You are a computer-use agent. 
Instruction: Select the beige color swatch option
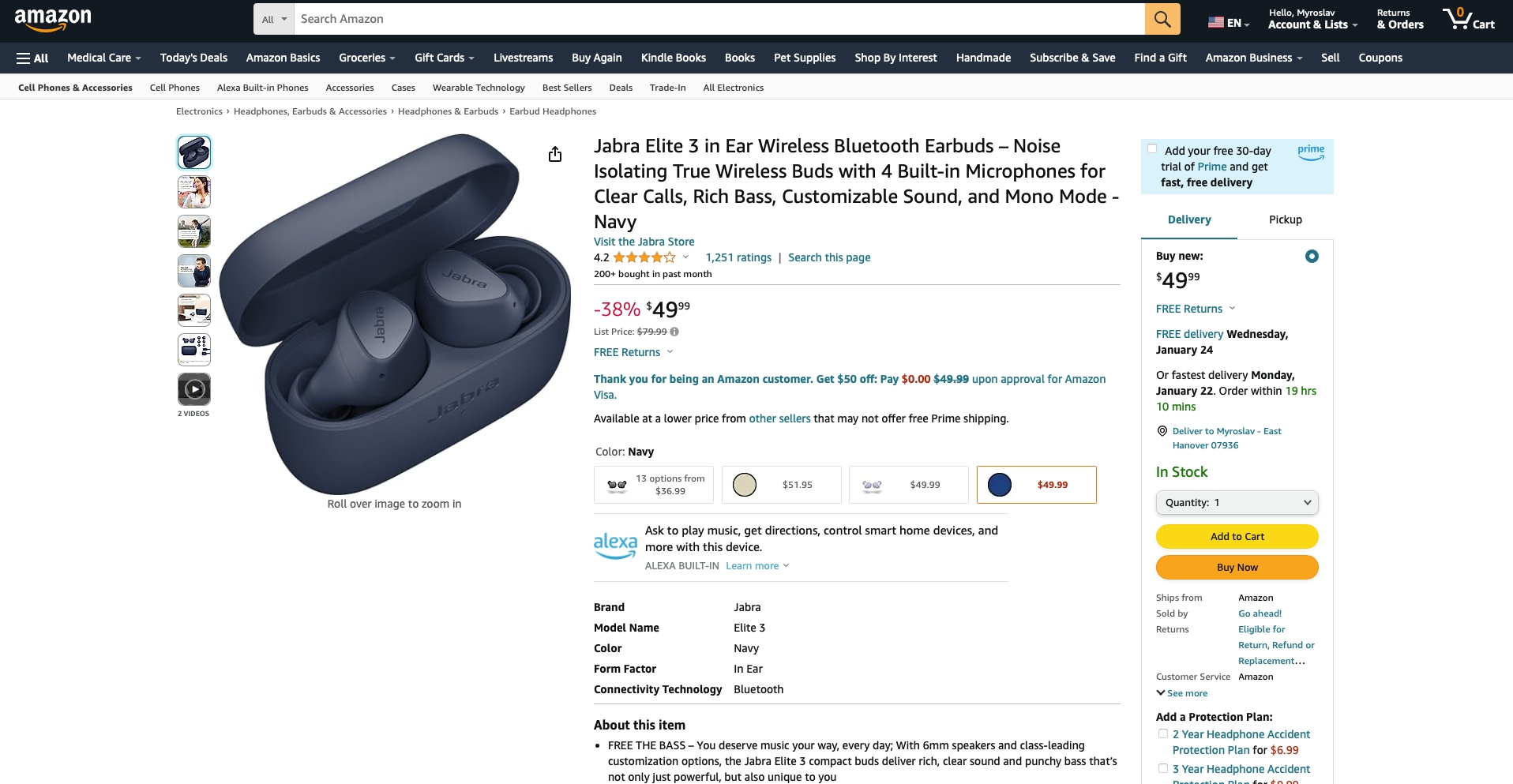point(782,485)
